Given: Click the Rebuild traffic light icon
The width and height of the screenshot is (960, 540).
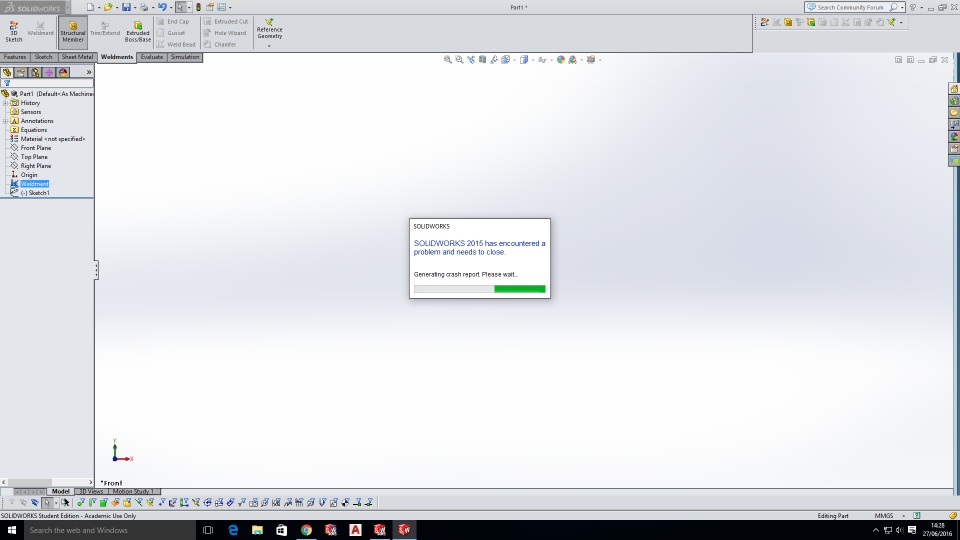Looking at the screenshot, I should click(x=198, y=7).
